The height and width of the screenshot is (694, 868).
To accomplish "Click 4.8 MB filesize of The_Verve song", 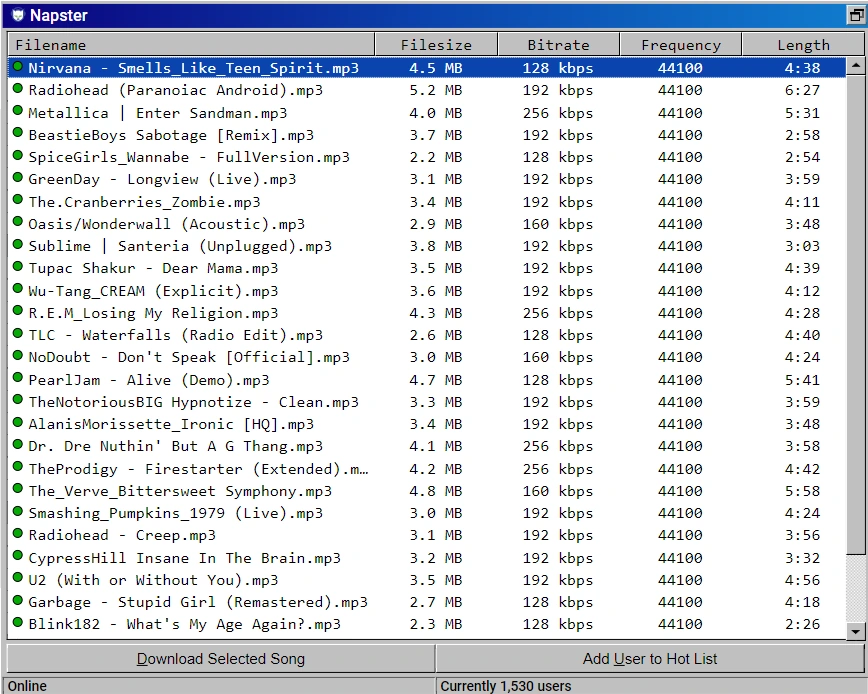I will point(436,491).
